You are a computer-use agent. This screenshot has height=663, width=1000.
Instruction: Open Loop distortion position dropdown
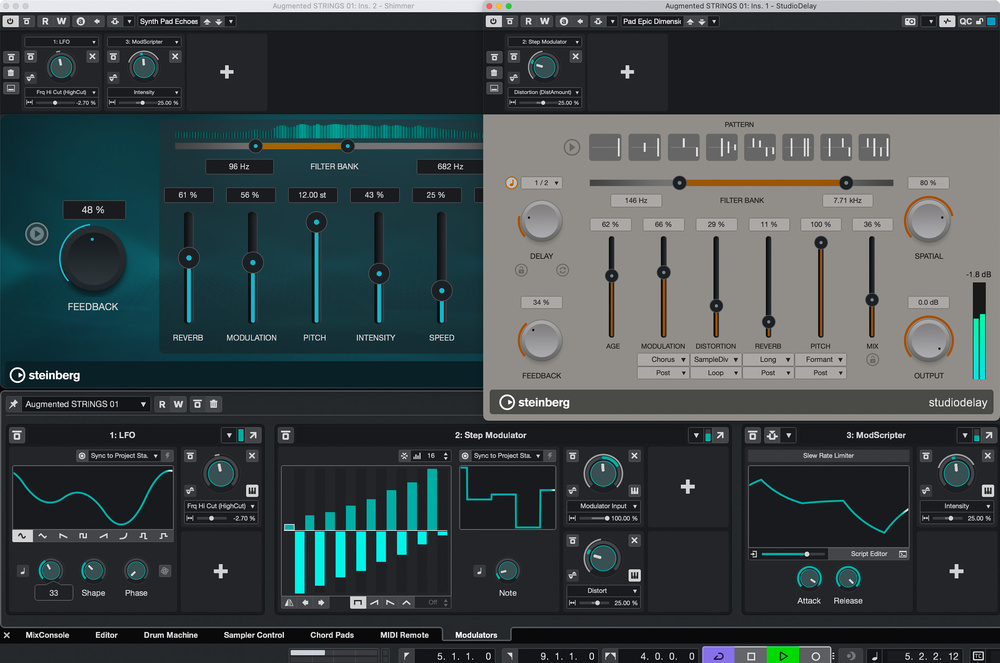click(716, 373)
